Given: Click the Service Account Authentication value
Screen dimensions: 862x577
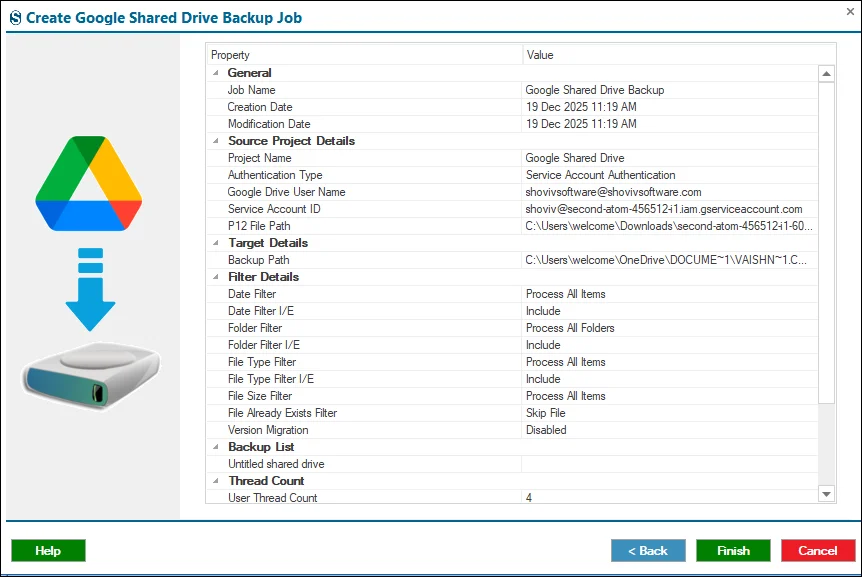Looking at the screenshot, I should 600,175.
